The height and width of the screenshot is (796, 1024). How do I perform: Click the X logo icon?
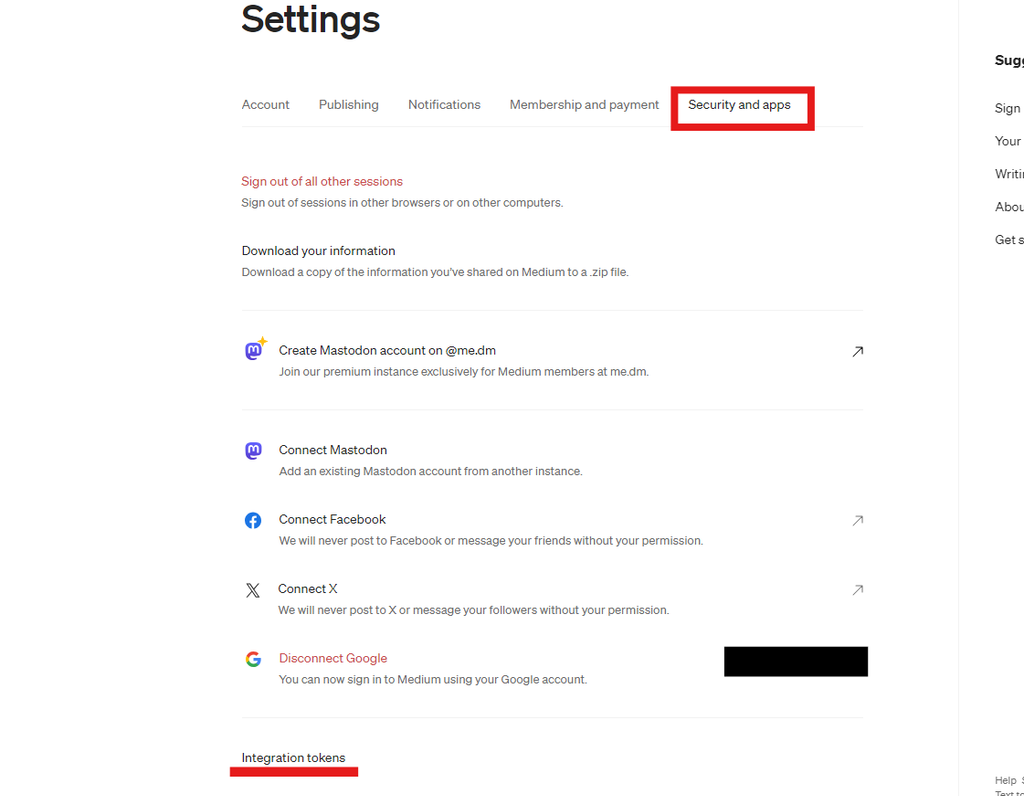(253, 590)
